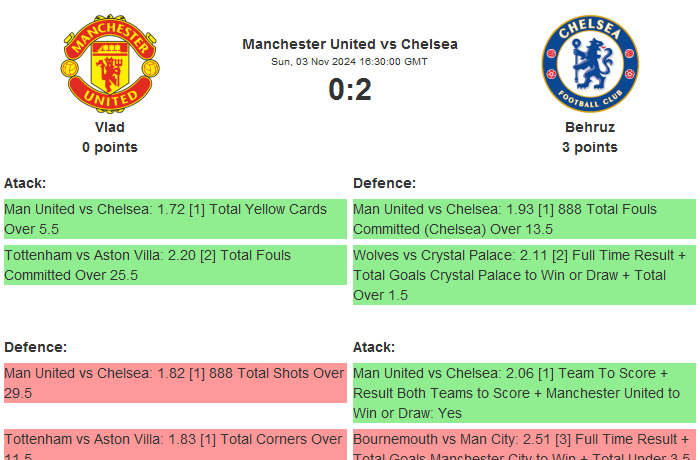The width and height of the screenshot is (700, 460).
Task: Select the Tottenham Total Corners bet
Action: pos(175,445)
